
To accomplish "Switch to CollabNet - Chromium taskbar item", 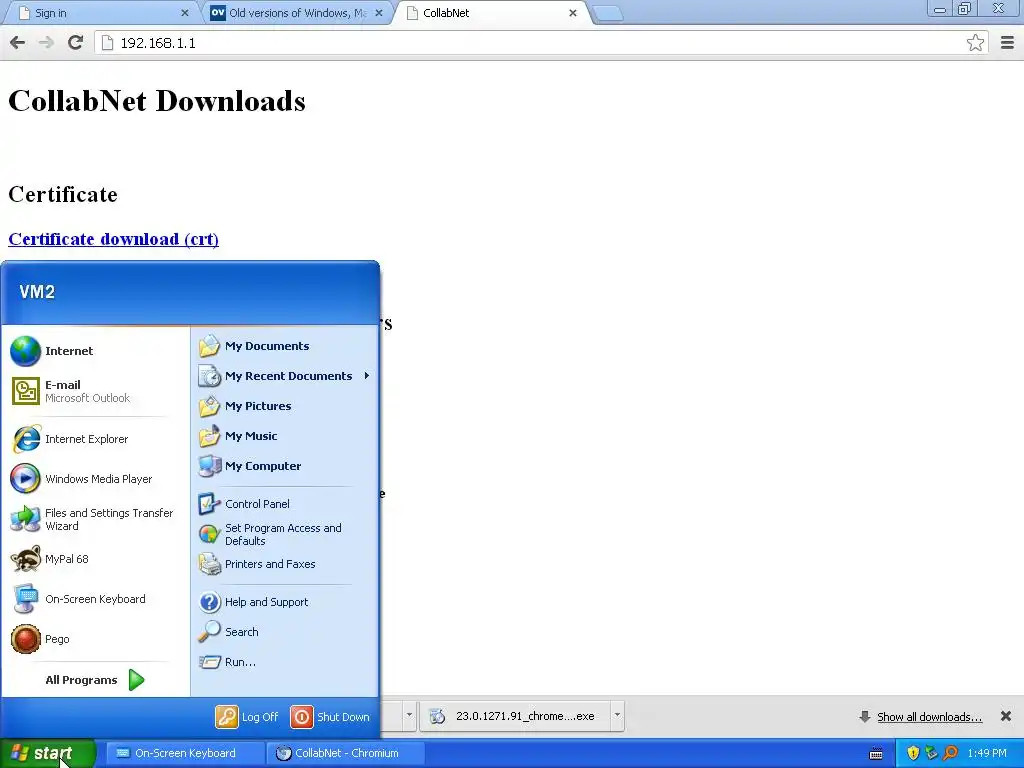I will 345,753.
